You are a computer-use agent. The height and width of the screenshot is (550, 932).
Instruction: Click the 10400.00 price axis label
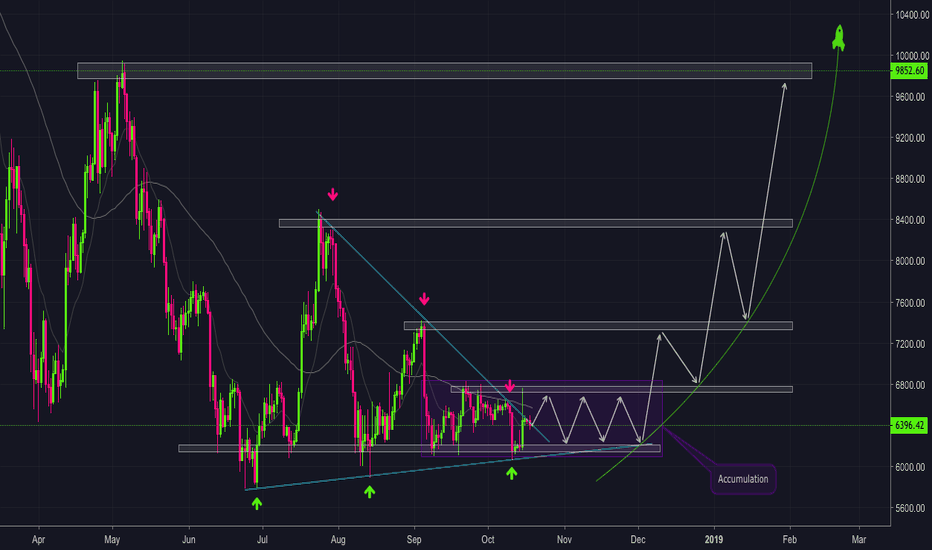click(912, 15)
